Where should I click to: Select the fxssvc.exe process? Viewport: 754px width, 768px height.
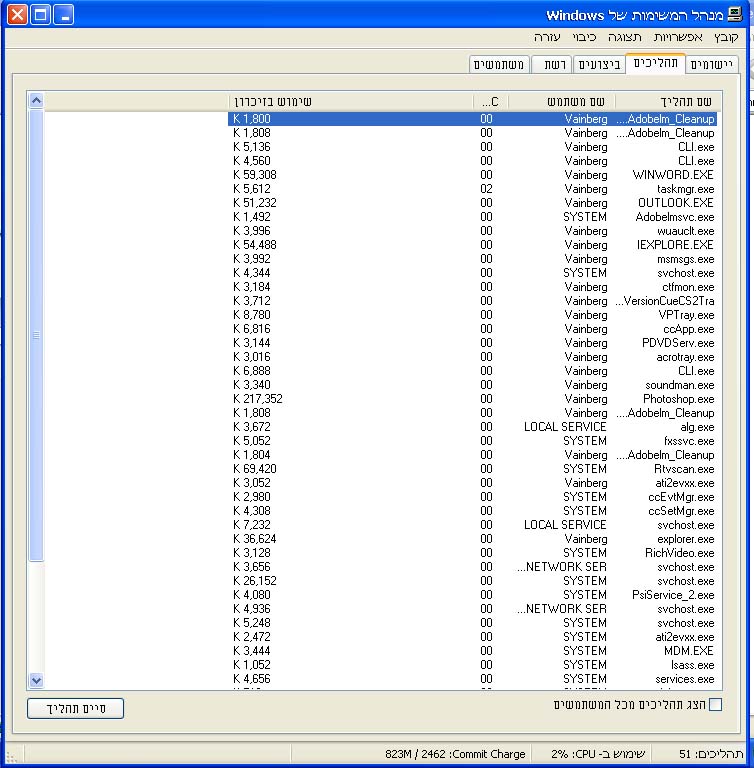(472, 441)
